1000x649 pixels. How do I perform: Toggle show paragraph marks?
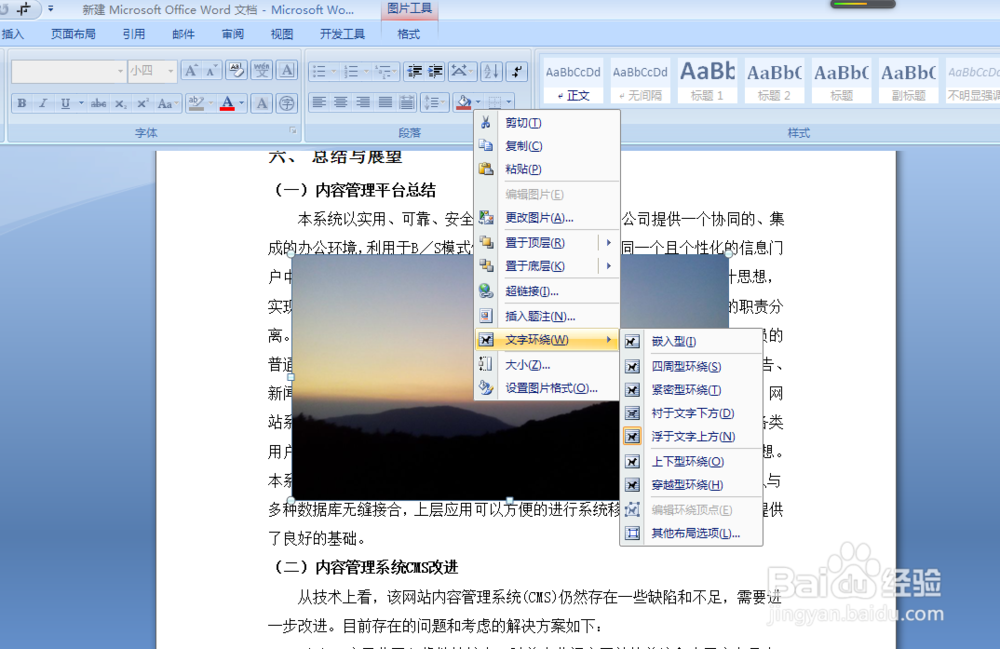click(x=517, y=71)
